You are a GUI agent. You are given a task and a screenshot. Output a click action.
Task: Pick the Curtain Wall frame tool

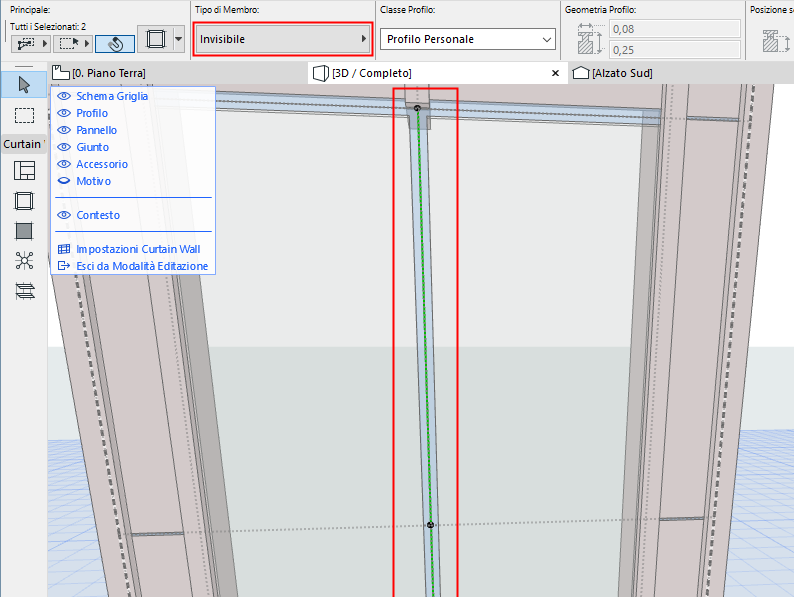click(24, 201)
